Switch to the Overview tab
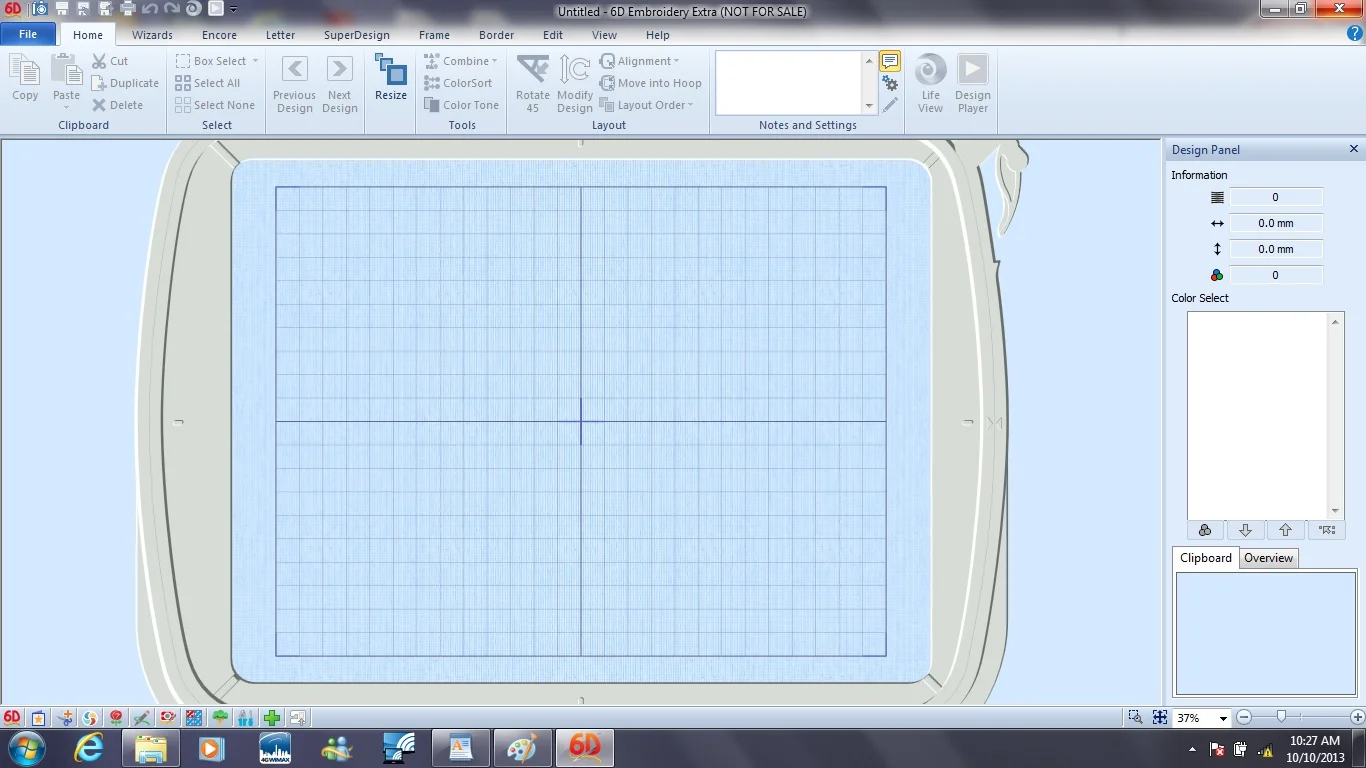Viewport: 1366px width, 768px height. [x=1268, y=558]
